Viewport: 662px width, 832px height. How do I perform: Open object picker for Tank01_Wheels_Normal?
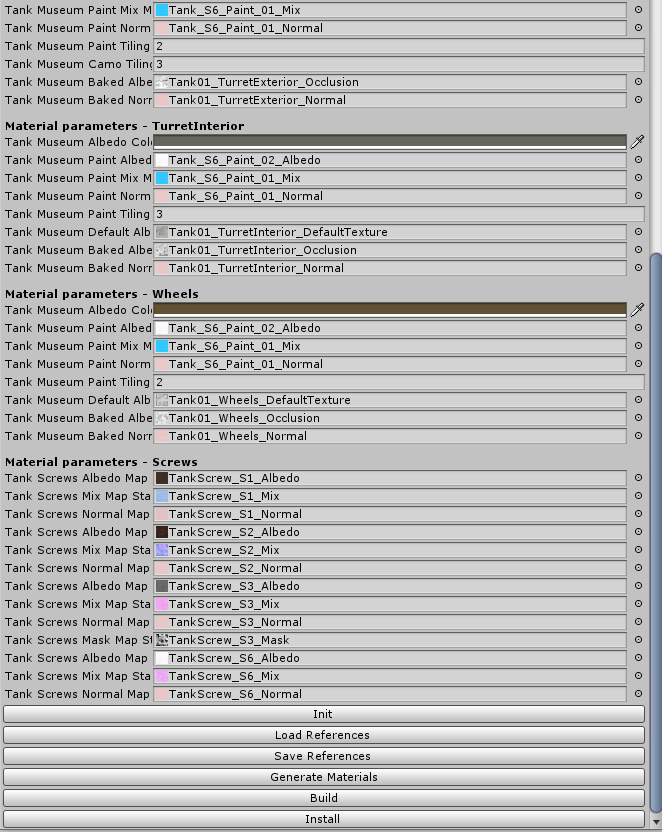coord(638,436)
